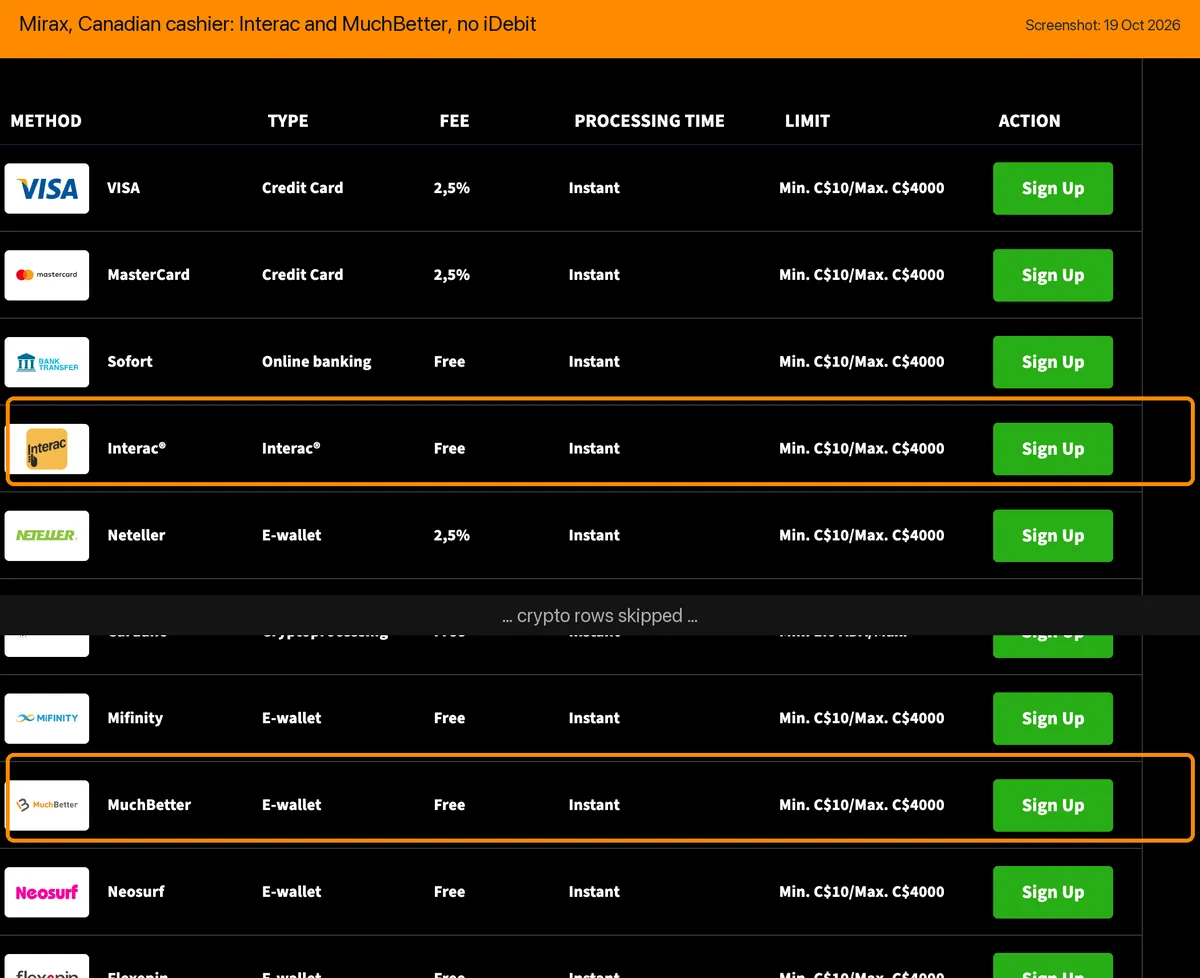Sign Up in the Neosurf row
This screenshot has height=978, width=1200.
(1053, 892)
